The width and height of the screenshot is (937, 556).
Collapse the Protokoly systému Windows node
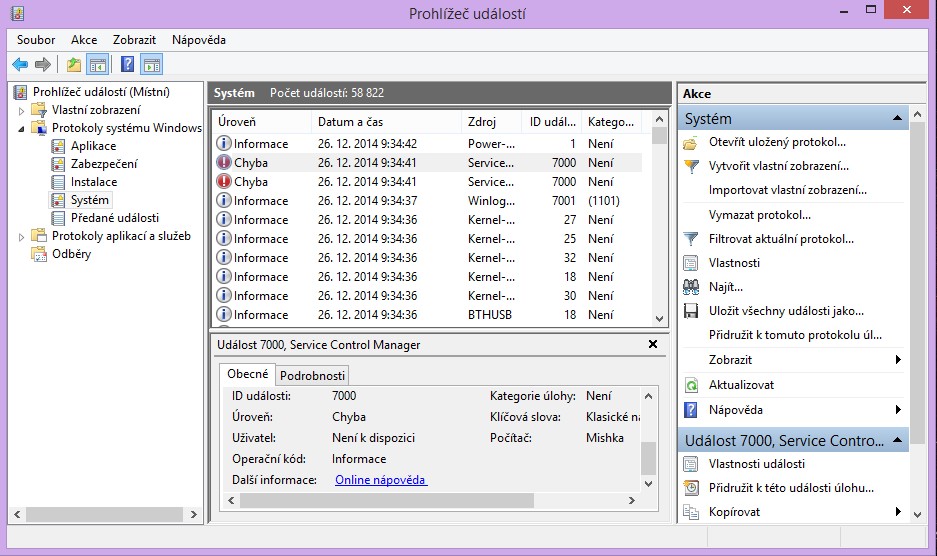click(22, 128)
